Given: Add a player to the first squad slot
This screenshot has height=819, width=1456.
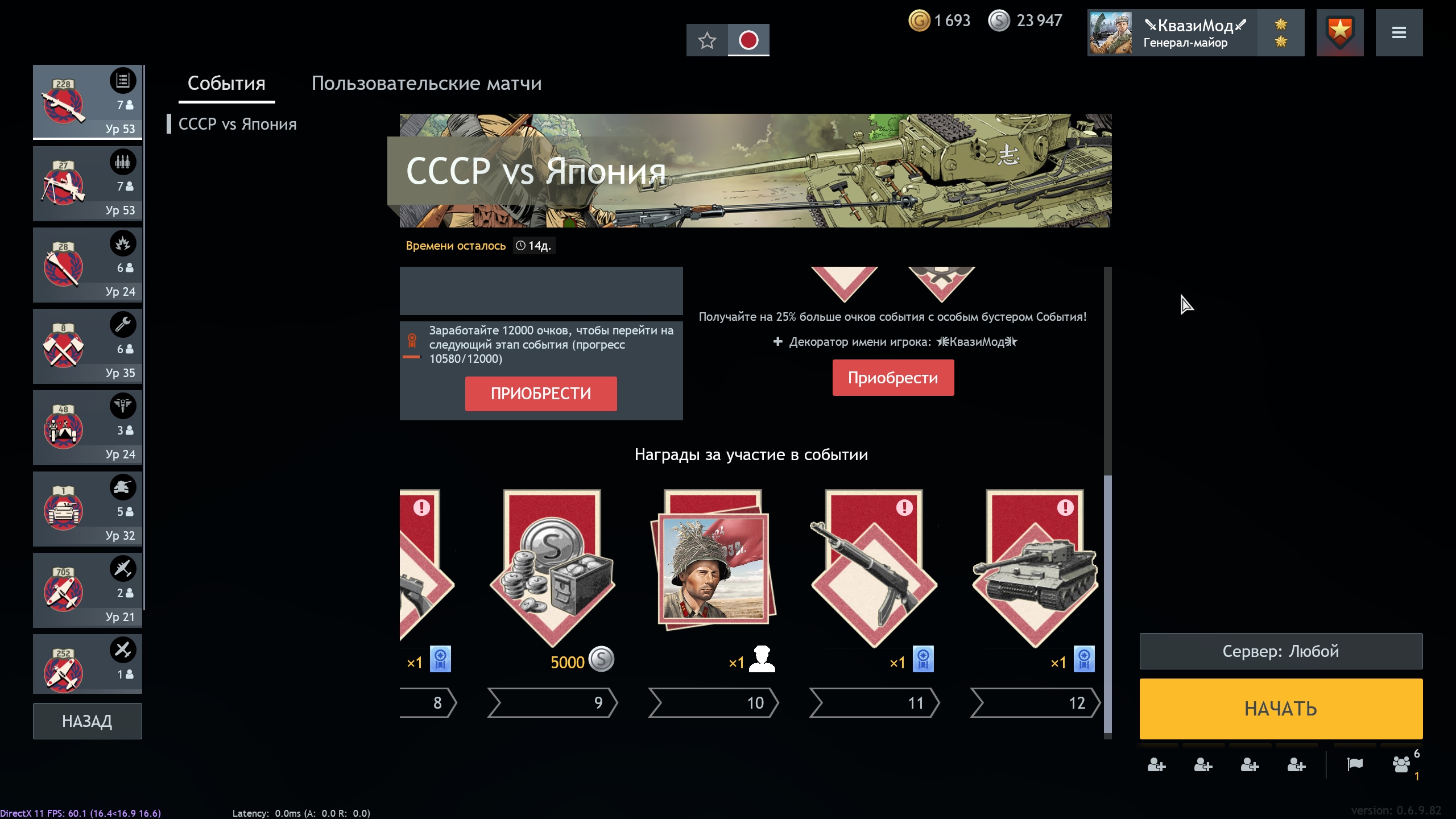Looking at the screenshot, I should (x=1156, y=765).
